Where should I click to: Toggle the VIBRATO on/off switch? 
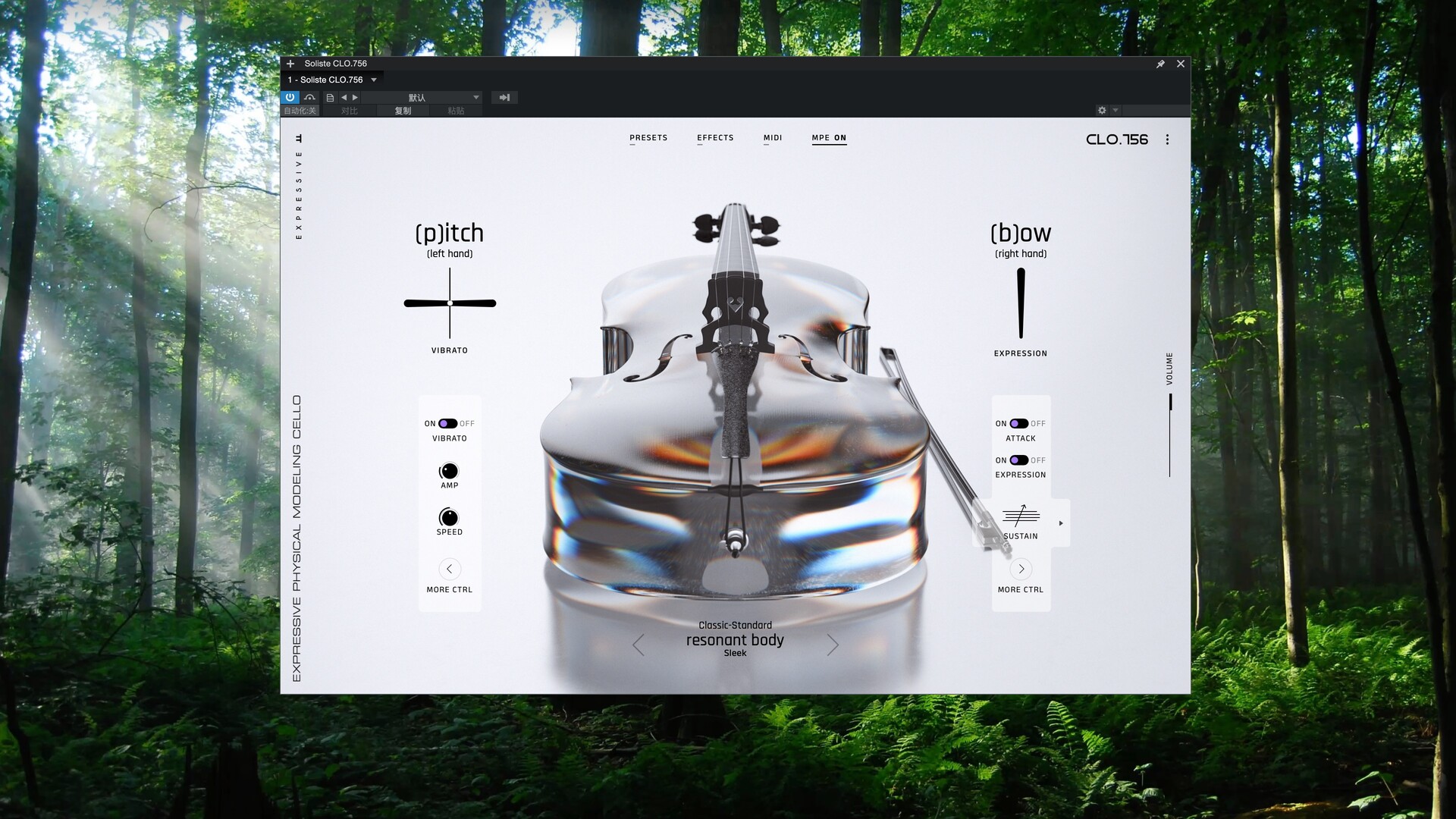(x=448, y=424)
